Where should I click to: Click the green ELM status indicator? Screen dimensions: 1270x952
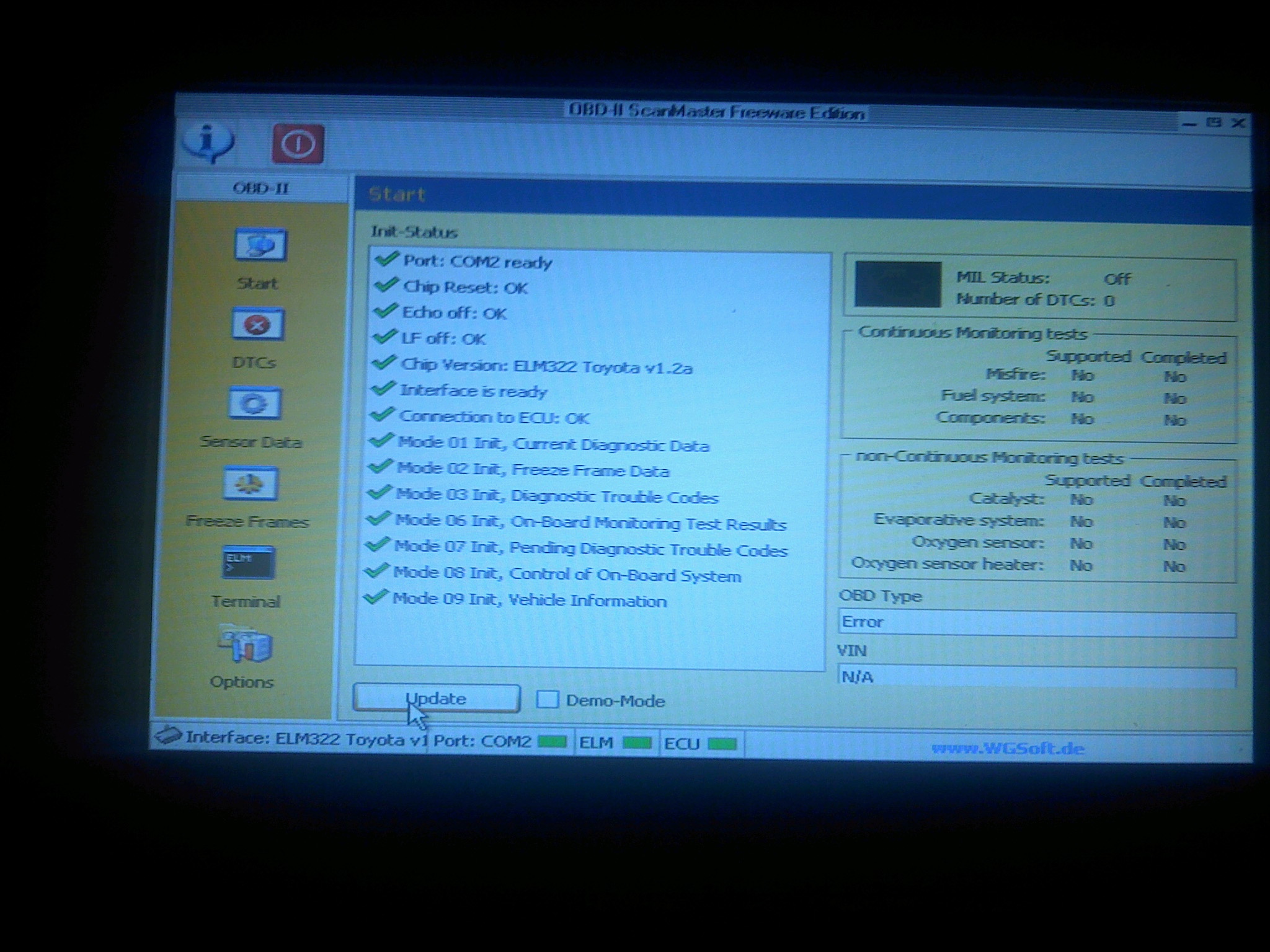636,743
